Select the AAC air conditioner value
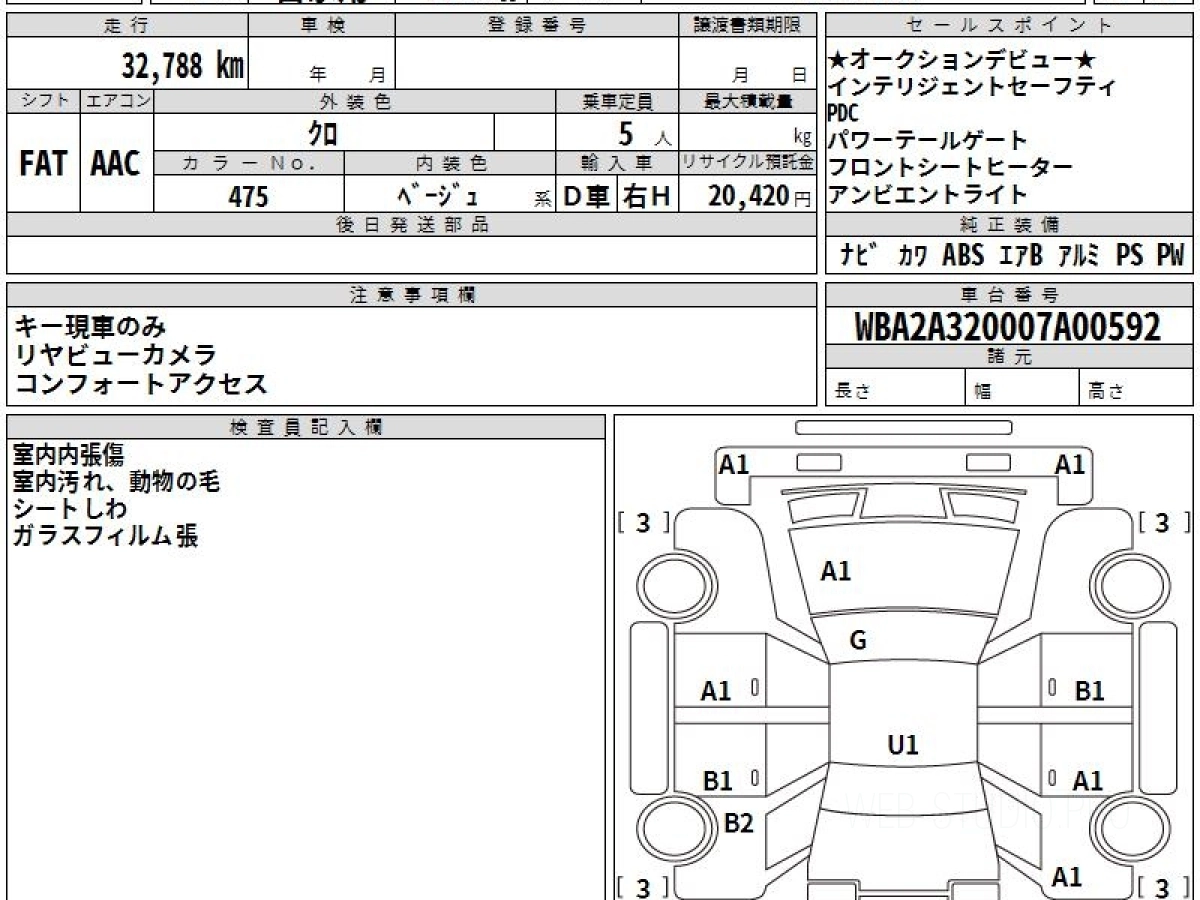Viewport: 1200px width, 900px height. pos(116,165)
